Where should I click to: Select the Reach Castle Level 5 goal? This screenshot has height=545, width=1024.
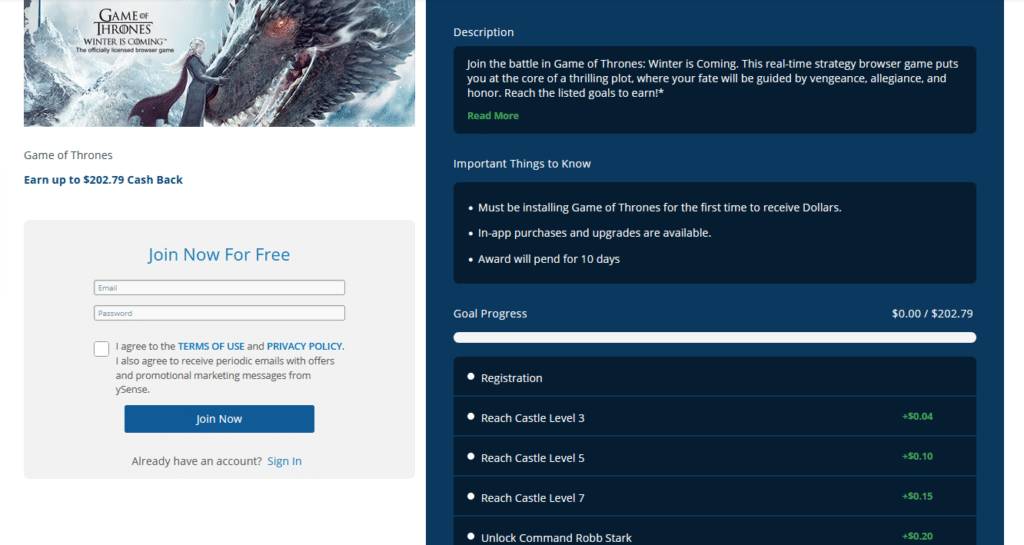click(714, 456)
